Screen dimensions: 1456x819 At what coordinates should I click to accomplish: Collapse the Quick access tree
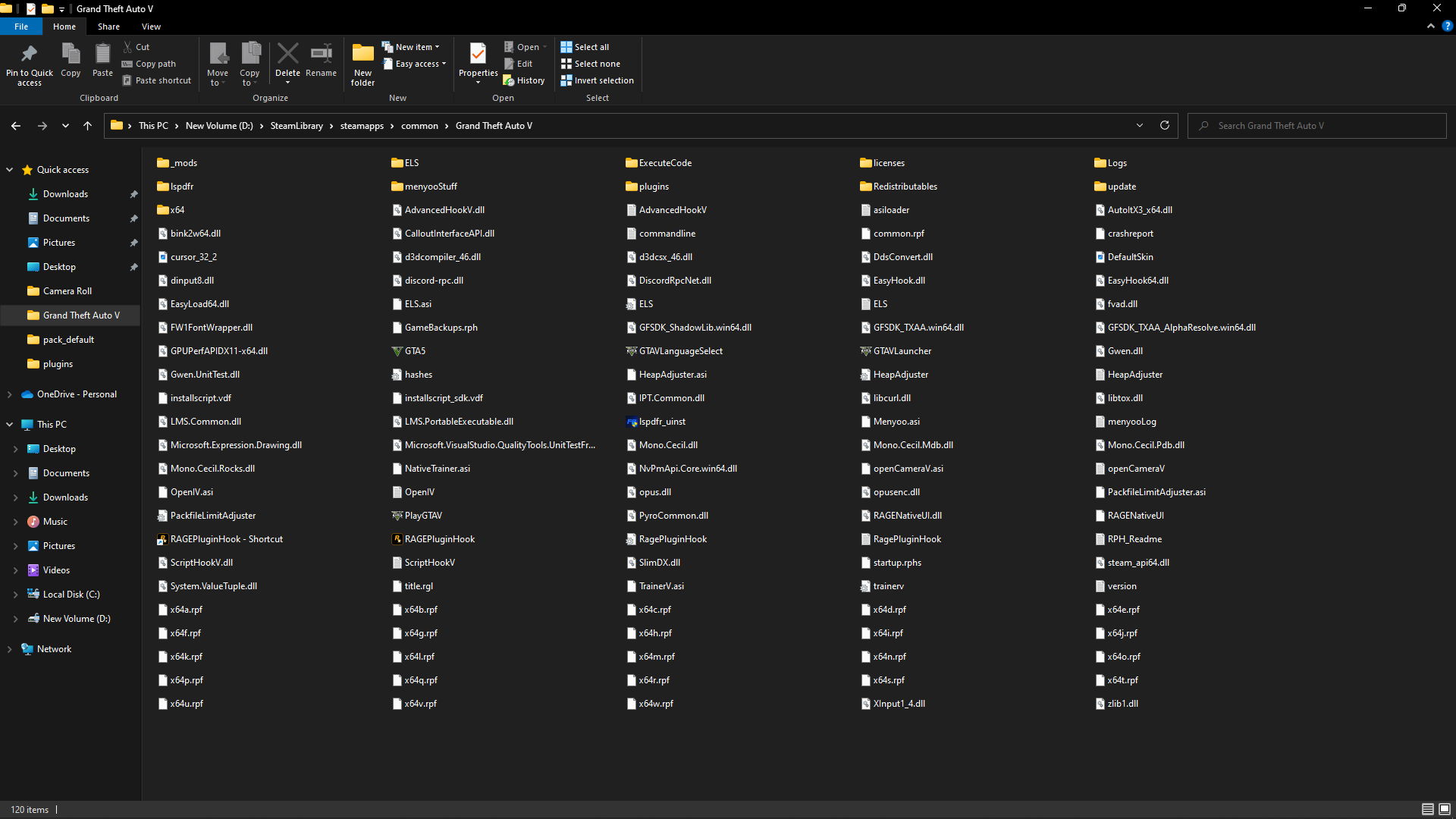click(x=10, y=170)
